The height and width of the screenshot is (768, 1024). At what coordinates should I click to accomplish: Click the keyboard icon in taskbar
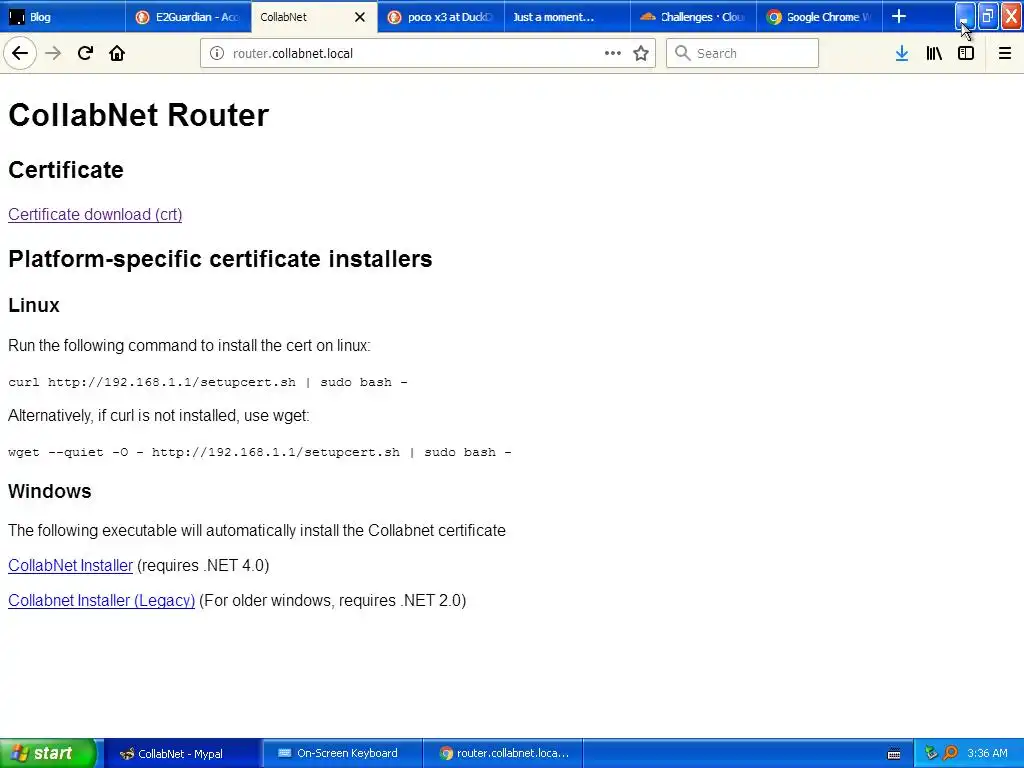click(894, 754)
